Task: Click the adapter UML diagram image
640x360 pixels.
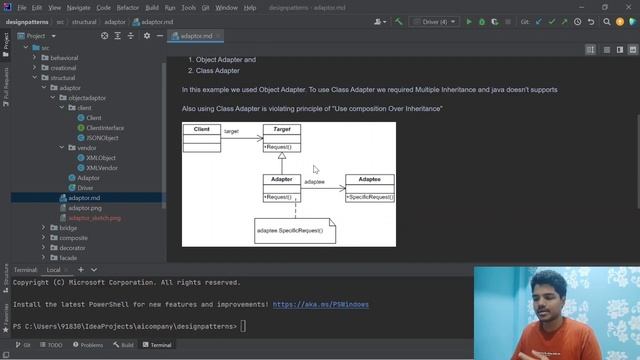Action: (x=289, y=184)
